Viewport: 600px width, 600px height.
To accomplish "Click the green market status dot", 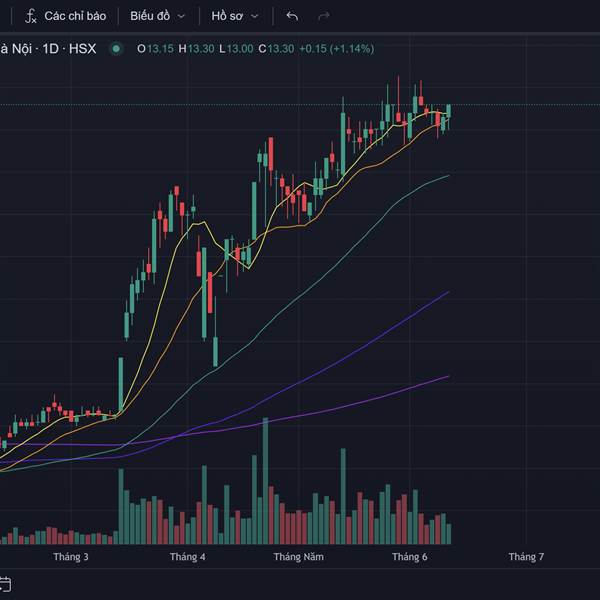I will coord(116,49).
